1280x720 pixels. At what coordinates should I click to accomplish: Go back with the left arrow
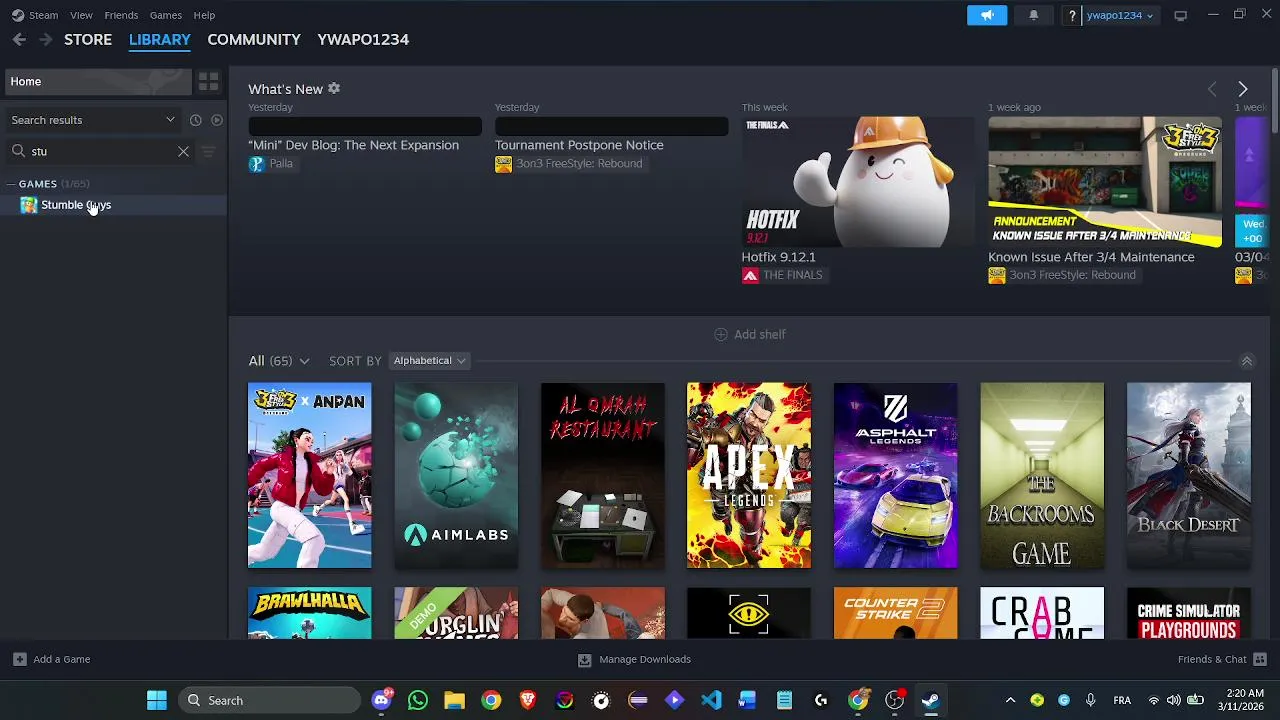(x=19, y=39)
